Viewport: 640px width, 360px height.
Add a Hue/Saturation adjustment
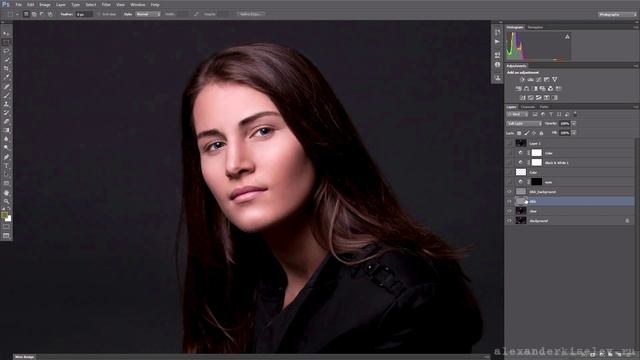pos(518,89)
